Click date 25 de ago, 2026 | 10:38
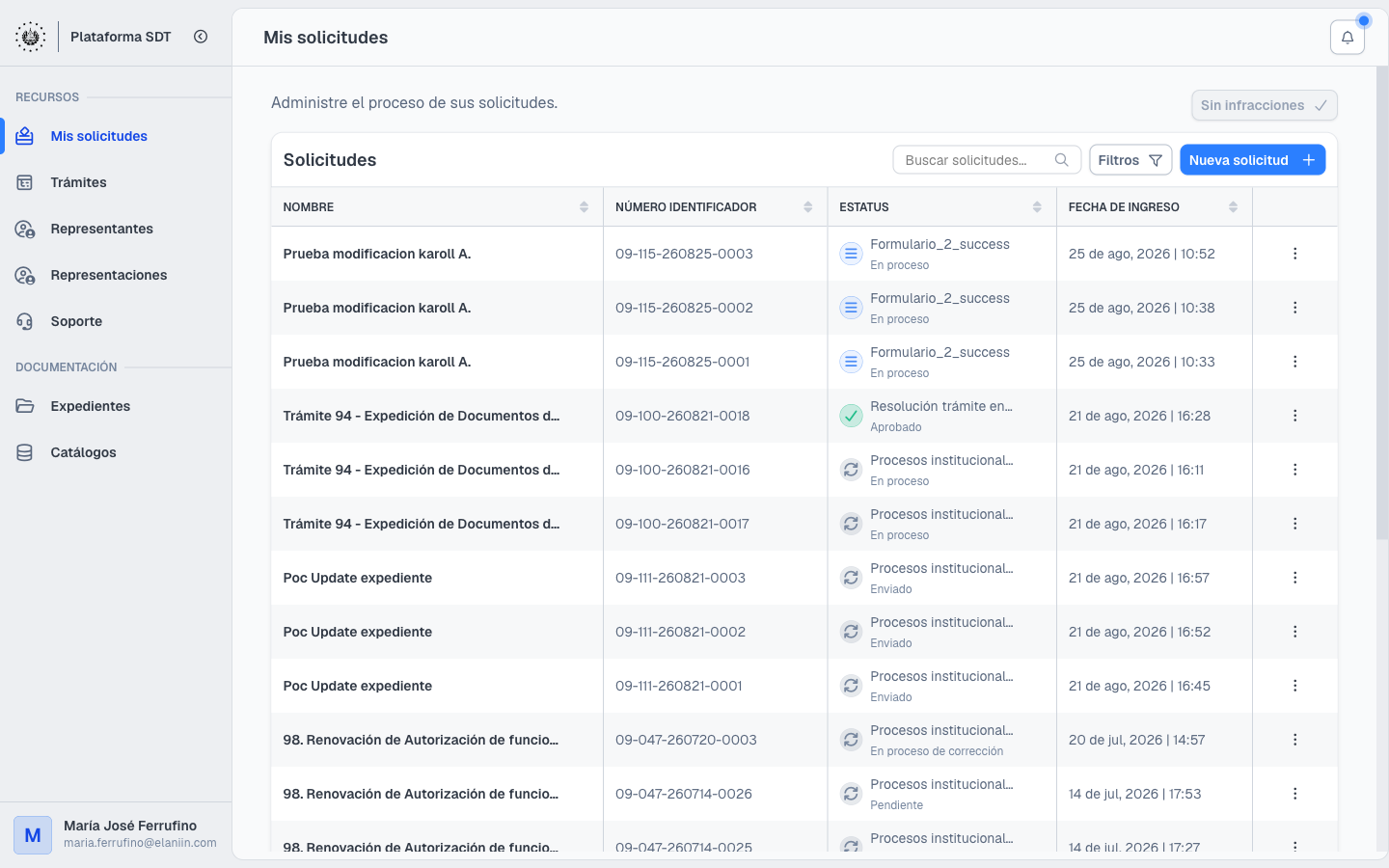1389x868 pixels. click(1141, 308)
